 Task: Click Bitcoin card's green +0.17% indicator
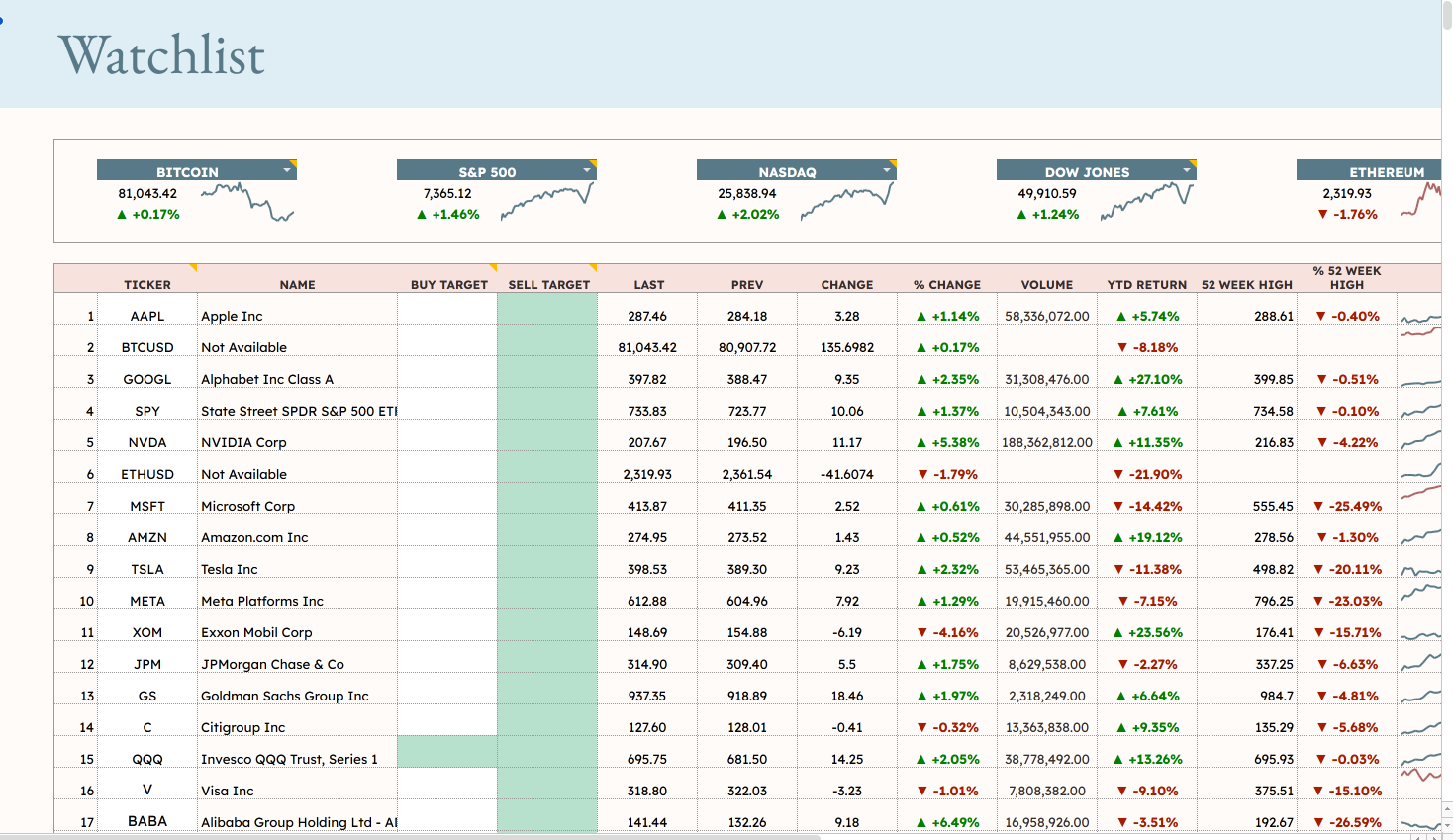[x=148, y=214]
